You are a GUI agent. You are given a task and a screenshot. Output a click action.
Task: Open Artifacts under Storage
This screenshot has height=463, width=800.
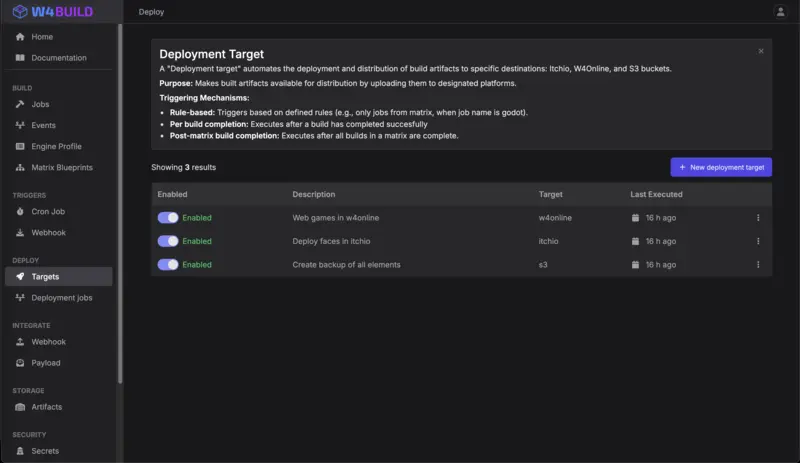coord(59,407)
